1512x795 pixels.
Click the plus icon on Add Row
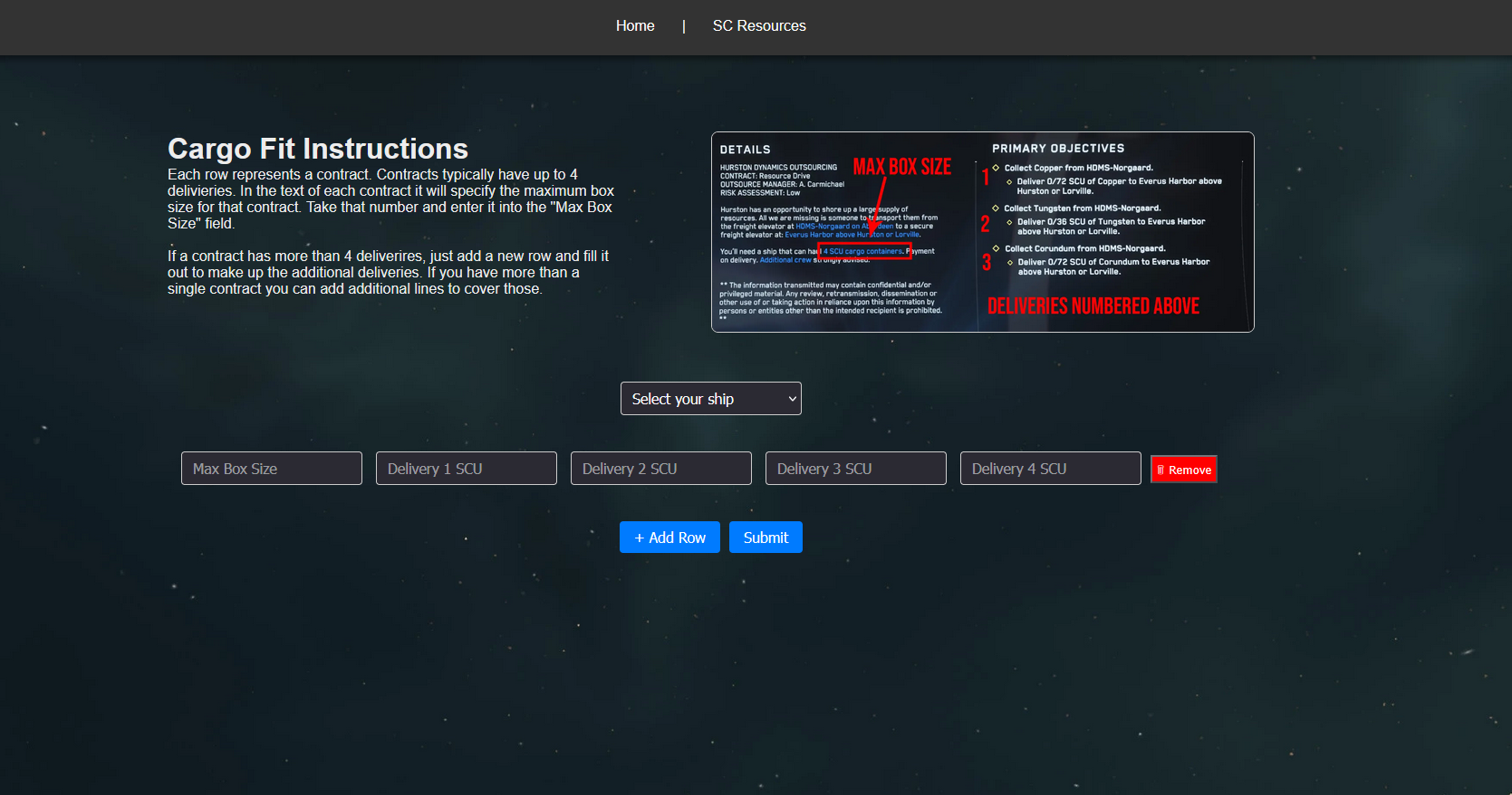click(640, 538)
